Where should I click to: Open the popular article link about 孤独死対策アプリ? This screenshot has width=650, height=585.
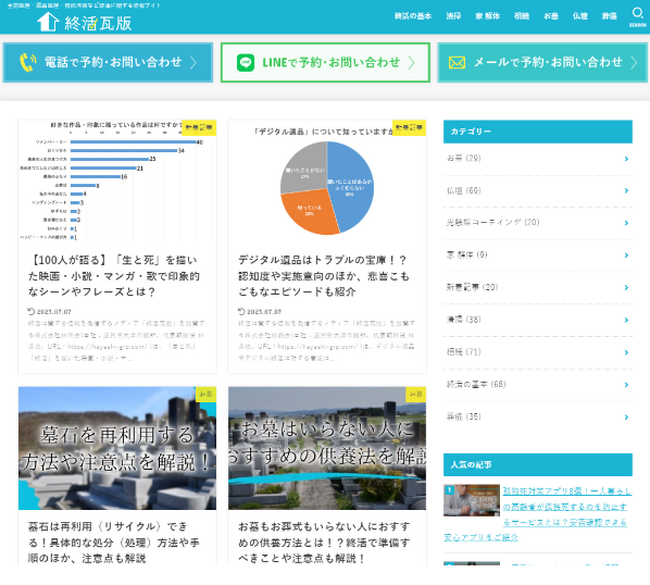pos(538,514)
